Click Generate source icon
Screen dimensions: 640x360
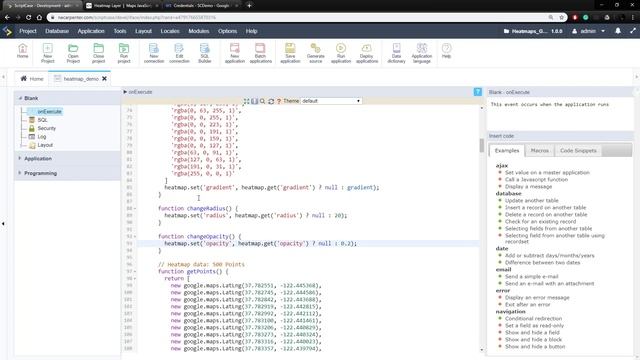point(316,53)
